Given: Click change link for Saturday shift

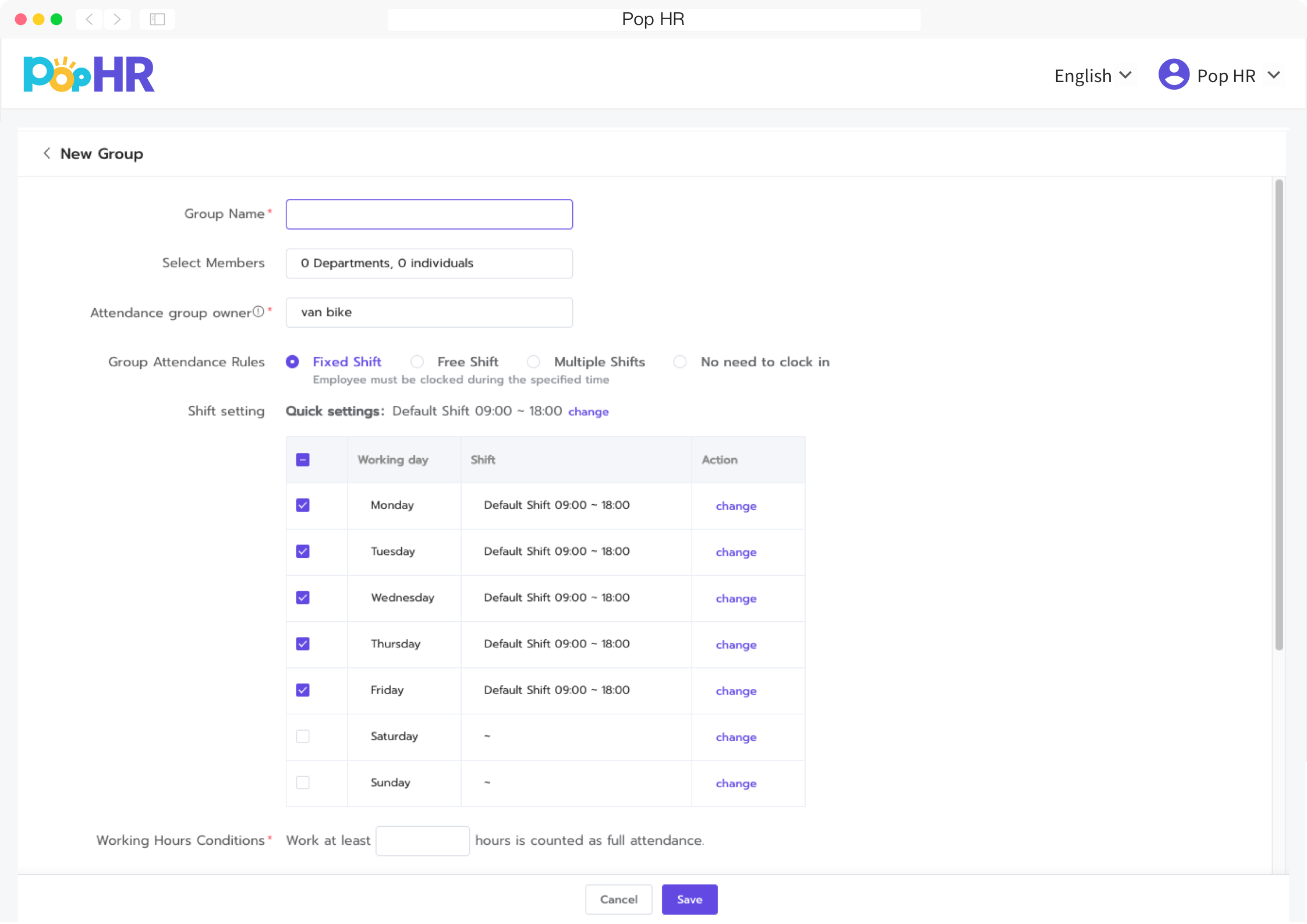Looking at the screenshot, I should 736,737.
